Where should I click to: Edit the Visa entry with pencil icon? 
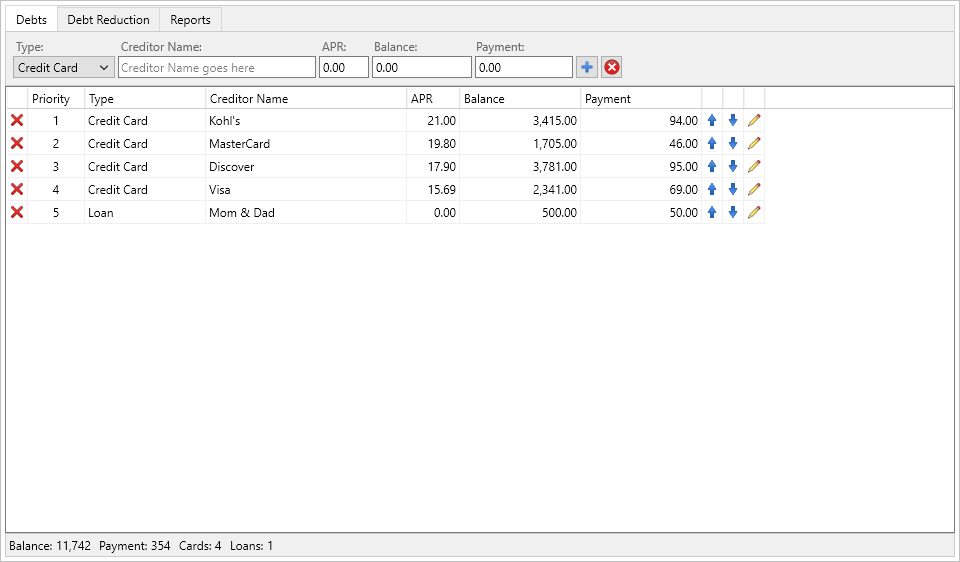click(x=754, y=189)
